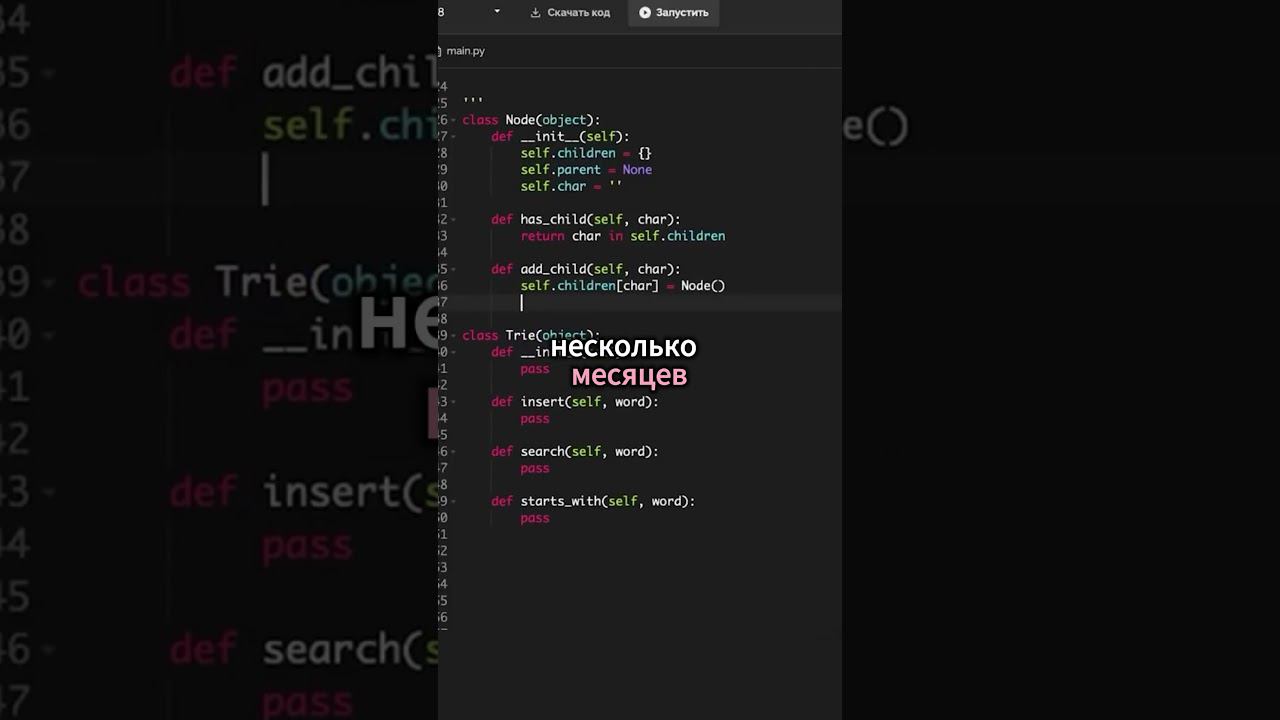Click the triple-quote ''' line above class Node
Viewport: 1280px width, 720px height.
(x=473, y=102)
